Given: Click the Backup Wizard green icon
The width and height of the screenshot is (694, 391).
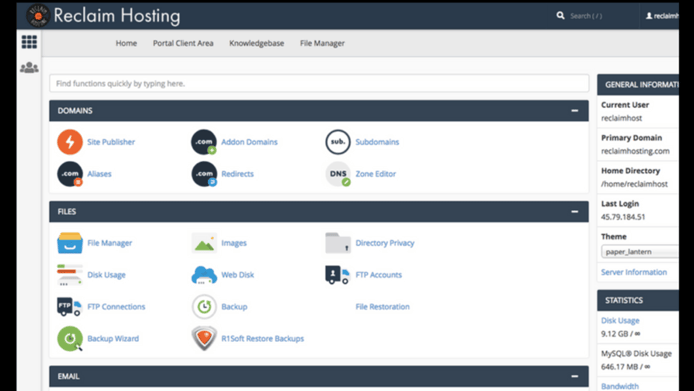Looking at the screenshot, I should coord(70,338).
